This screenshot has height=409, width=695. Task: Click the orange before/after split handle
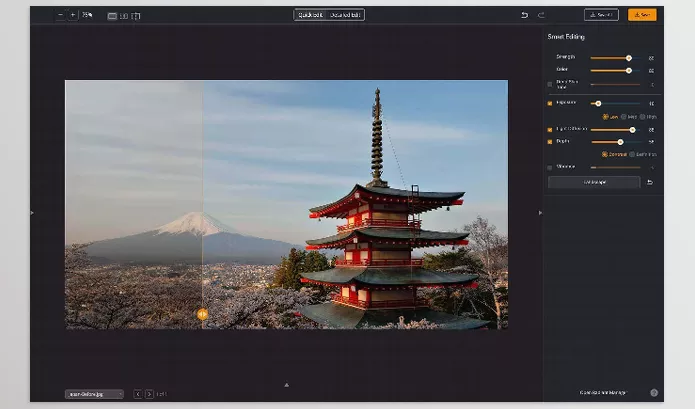(x=202, y=314)
